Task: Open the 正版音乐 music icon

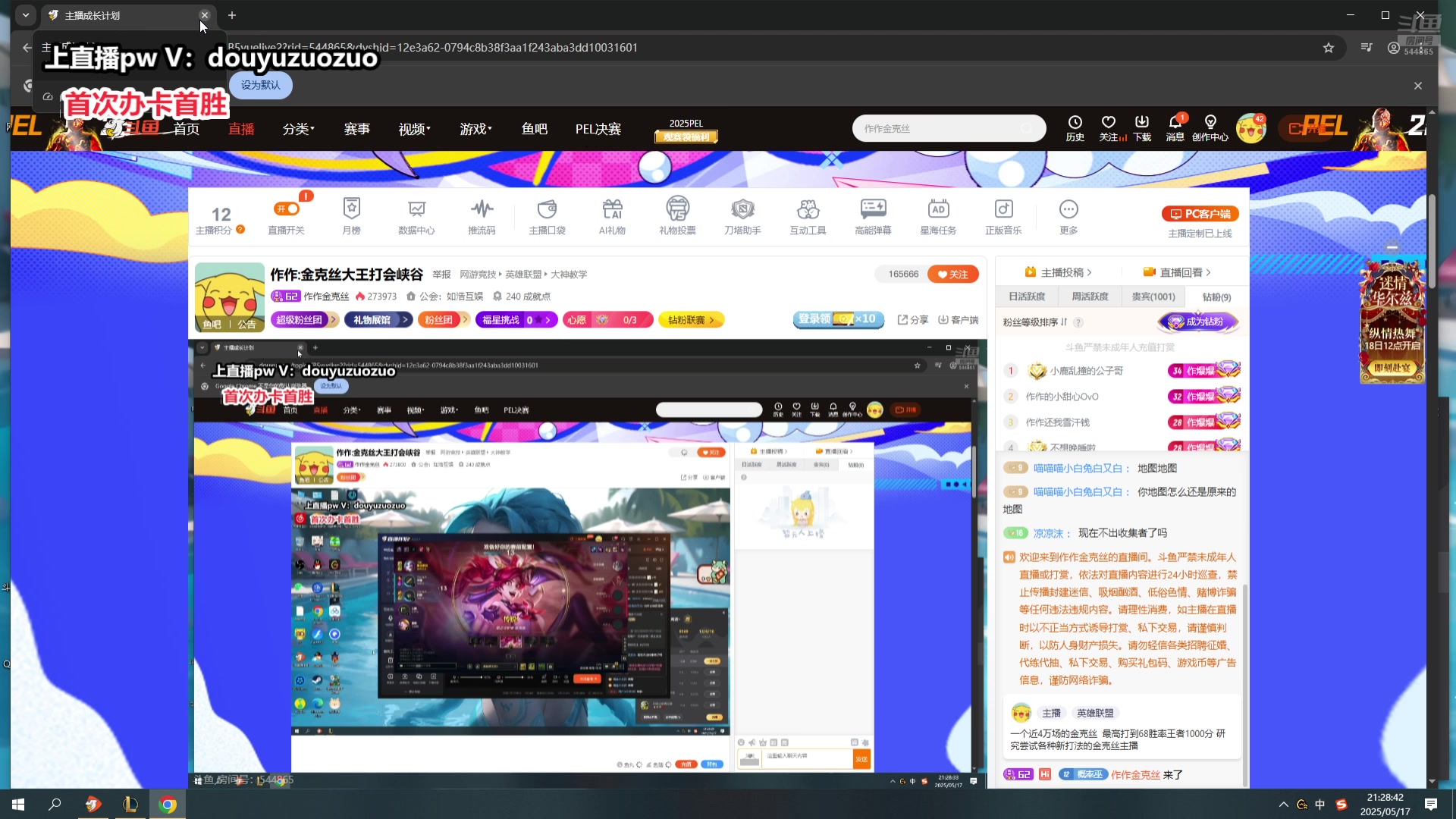Action: (x=1003, y=215)
